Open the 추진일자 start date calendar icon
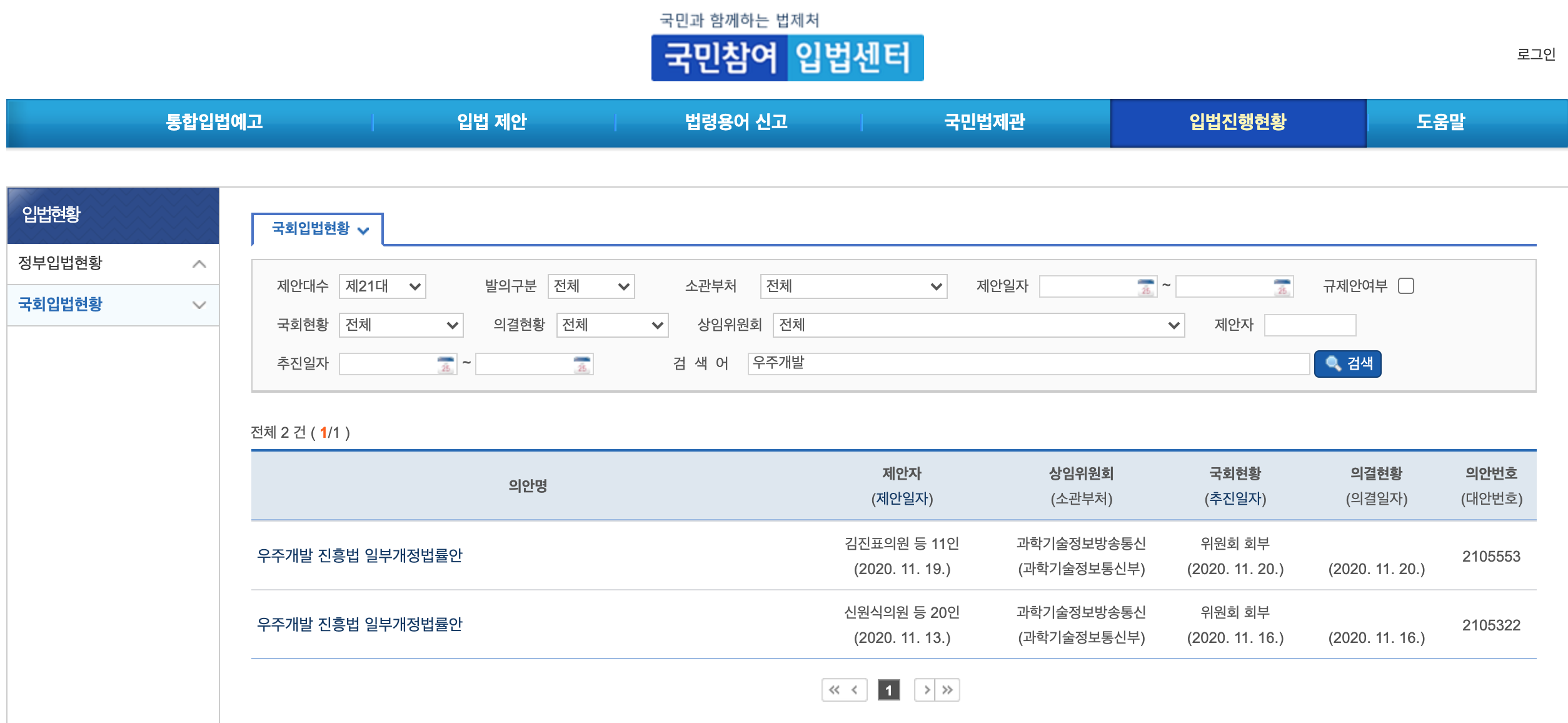 [x=446, y=365]
